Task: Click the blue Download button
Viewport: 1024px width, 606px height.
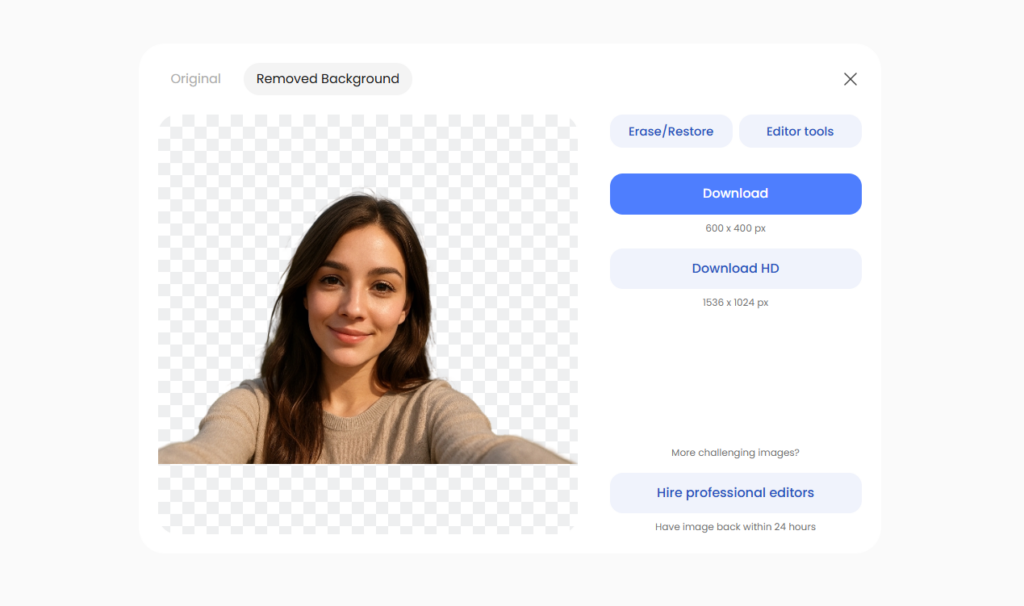Action: (735, 194)
